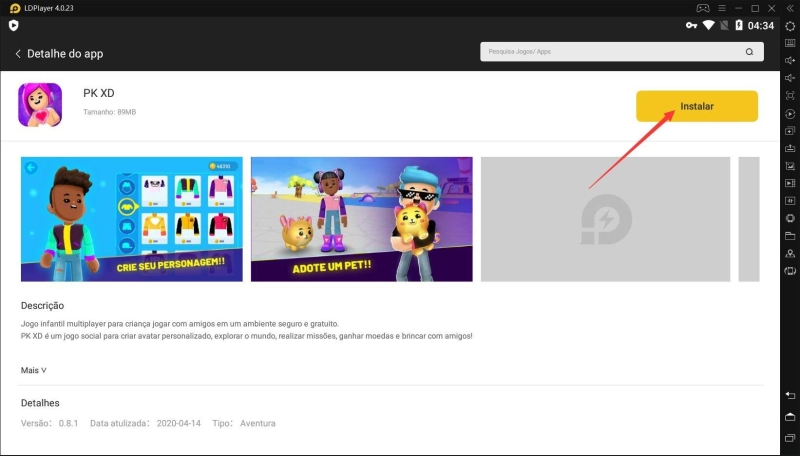Open the shared folder icon in sidebar
Viewport: 800px width, 456px height.
790,236
